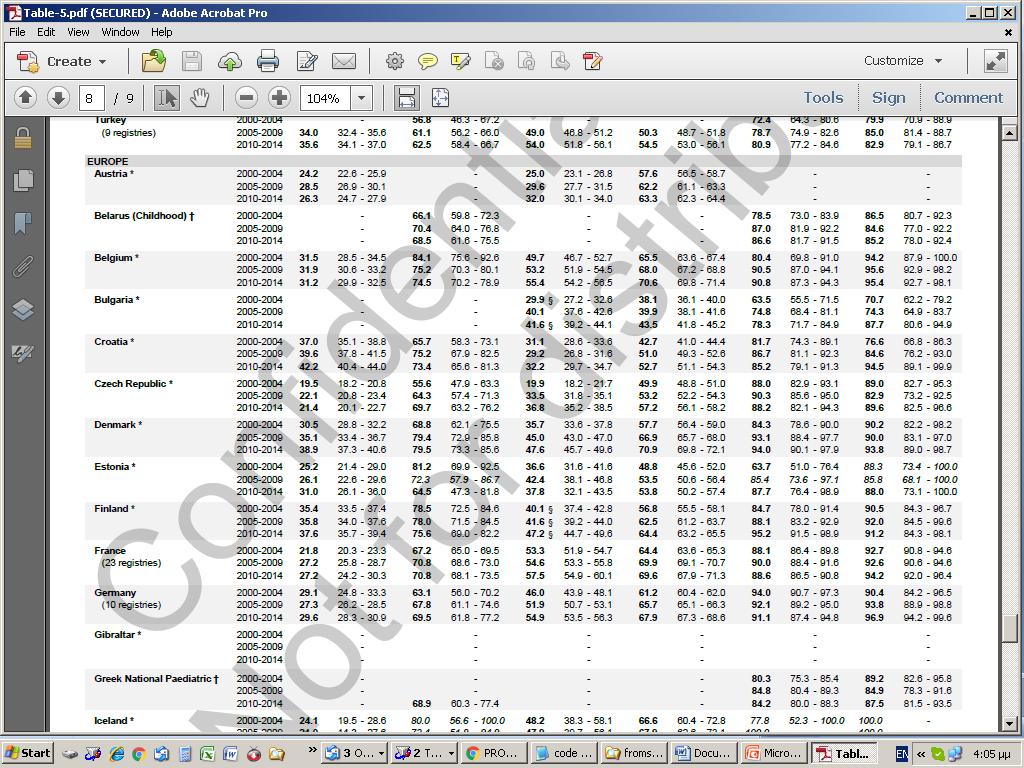Expand the Quick Launch overflow chevron

point(312,750)
